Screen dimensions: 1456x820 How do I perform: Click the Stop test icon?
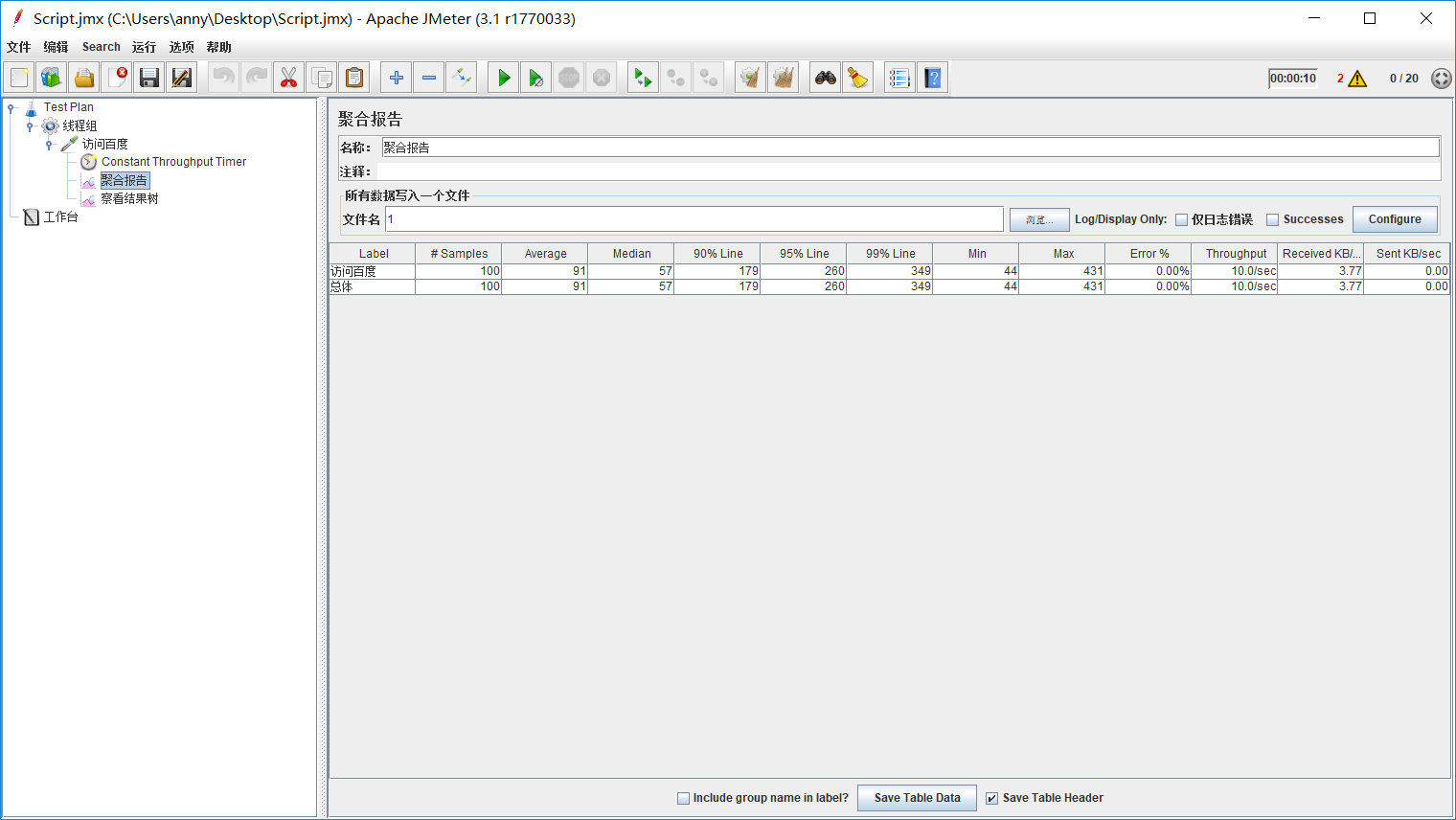(568, 78)
